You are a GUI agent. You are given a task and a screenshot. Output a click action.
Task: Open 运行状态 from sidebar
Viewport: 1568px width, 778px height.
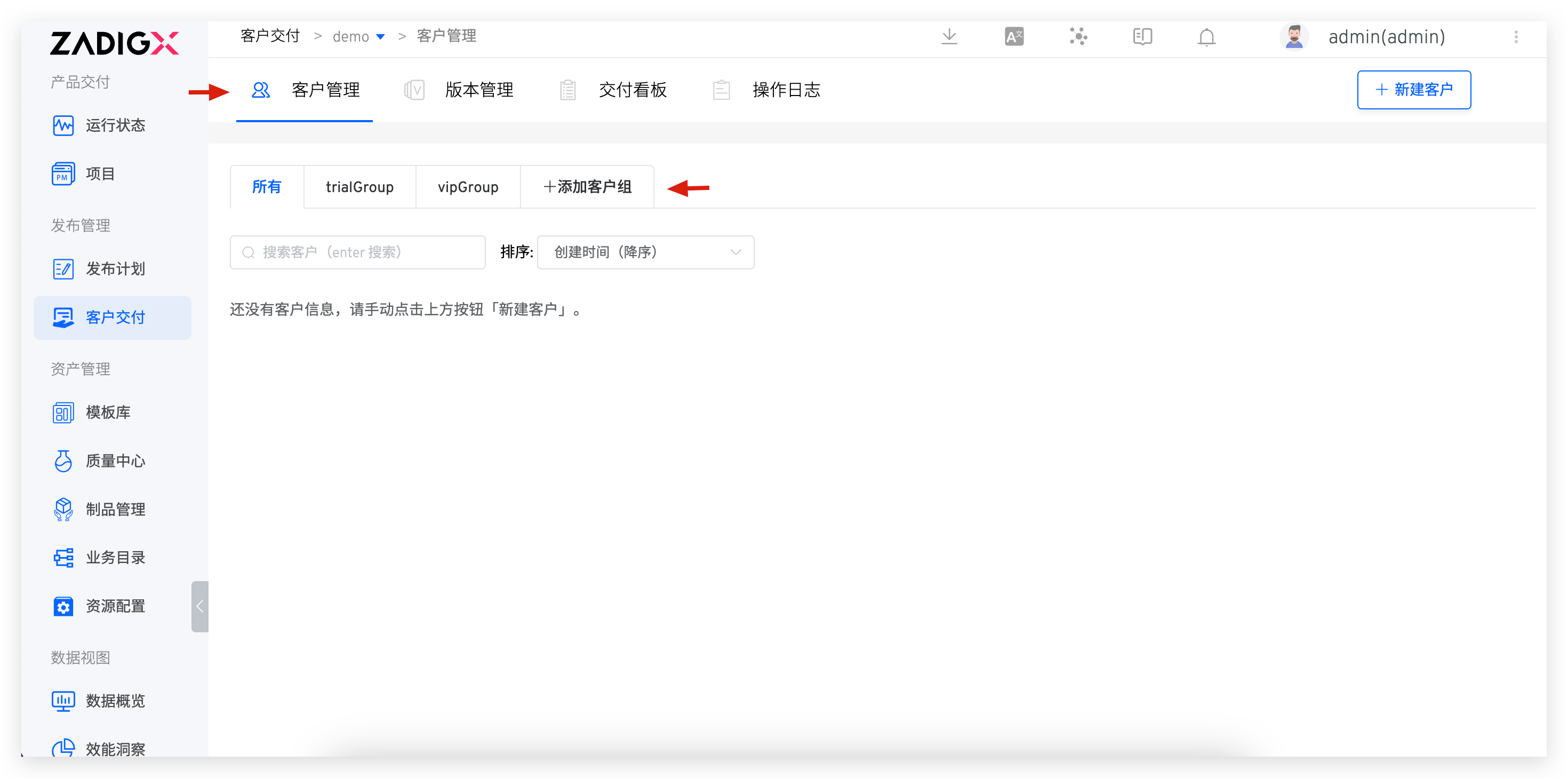(x=115, y=125)
